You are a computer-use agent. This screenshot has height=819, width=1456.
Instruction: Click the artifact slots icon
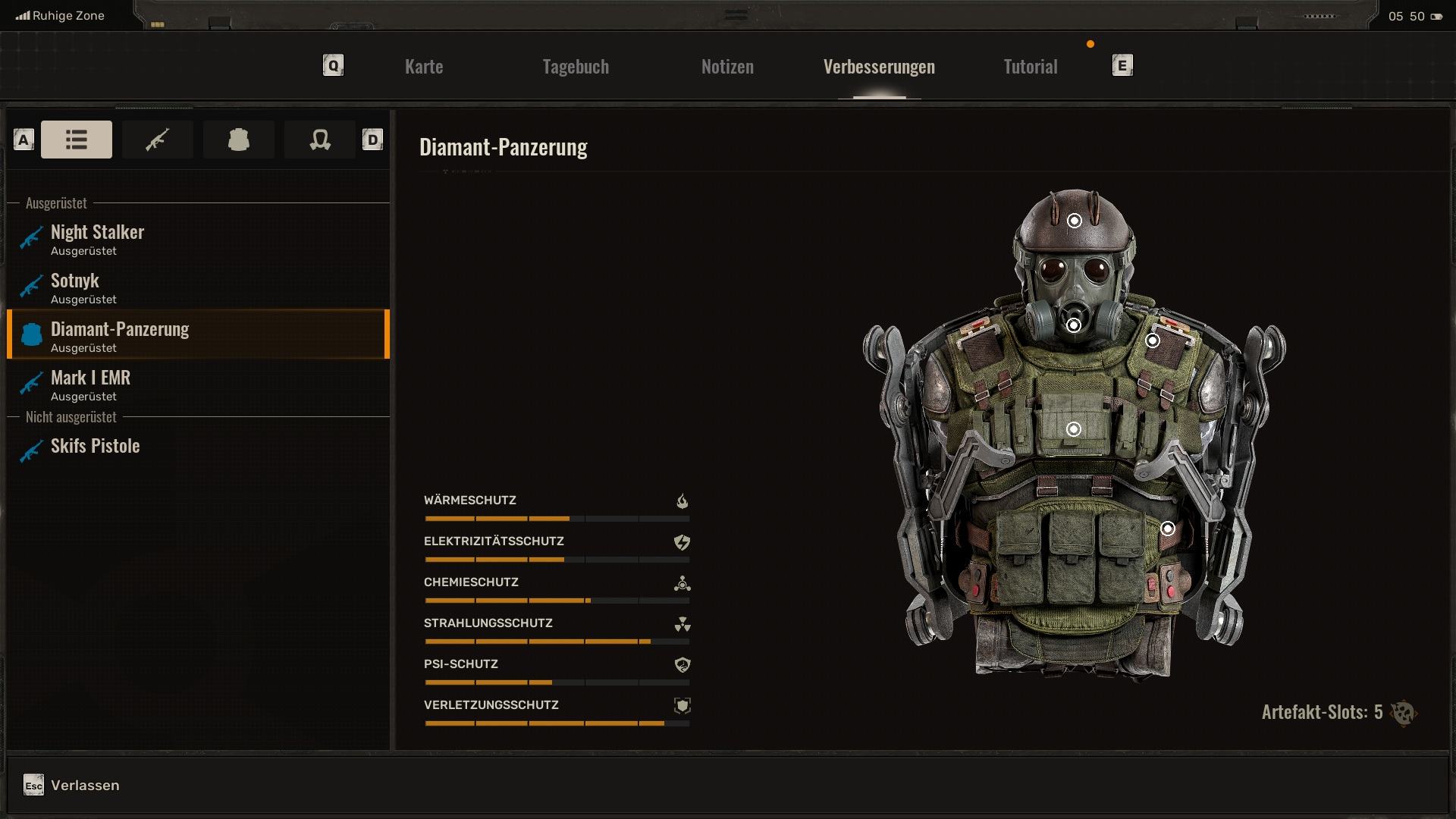[1403, 713]
